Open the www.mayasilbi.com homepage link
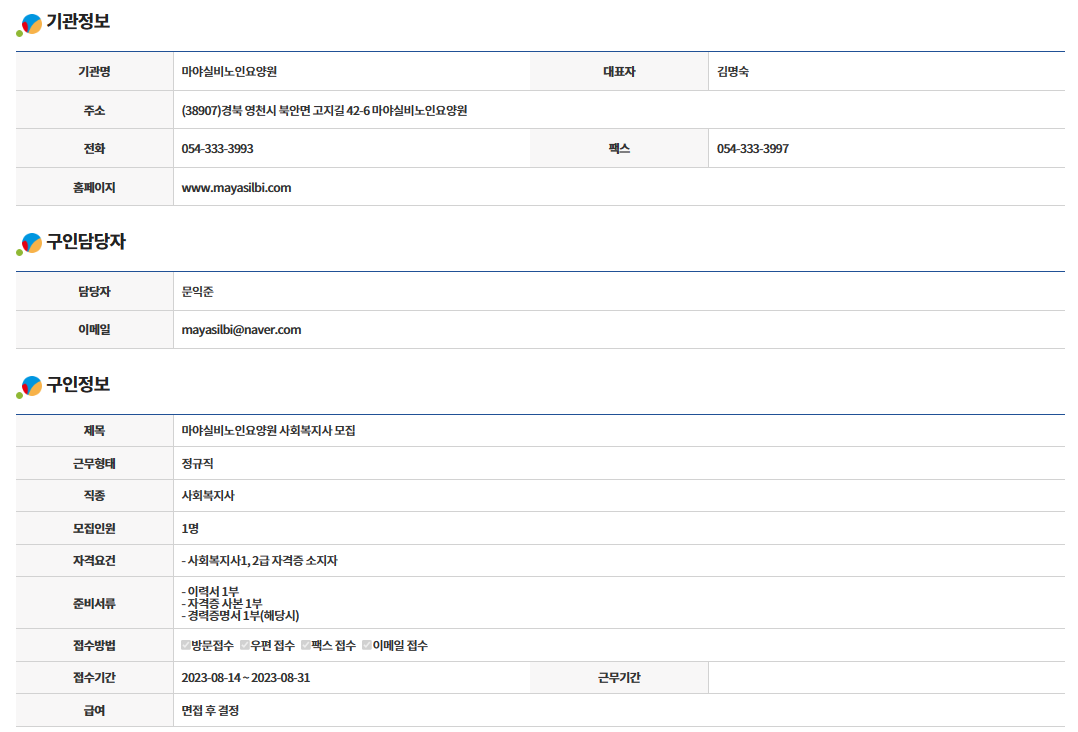The image size is (1078, 732). point(236,187)
